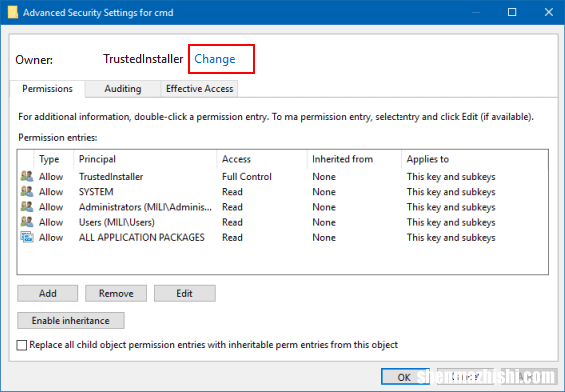Select the Administrators (MILI\Adminis...) entry
The width and height of the screenshot is (565, 392).
point(282,207)
